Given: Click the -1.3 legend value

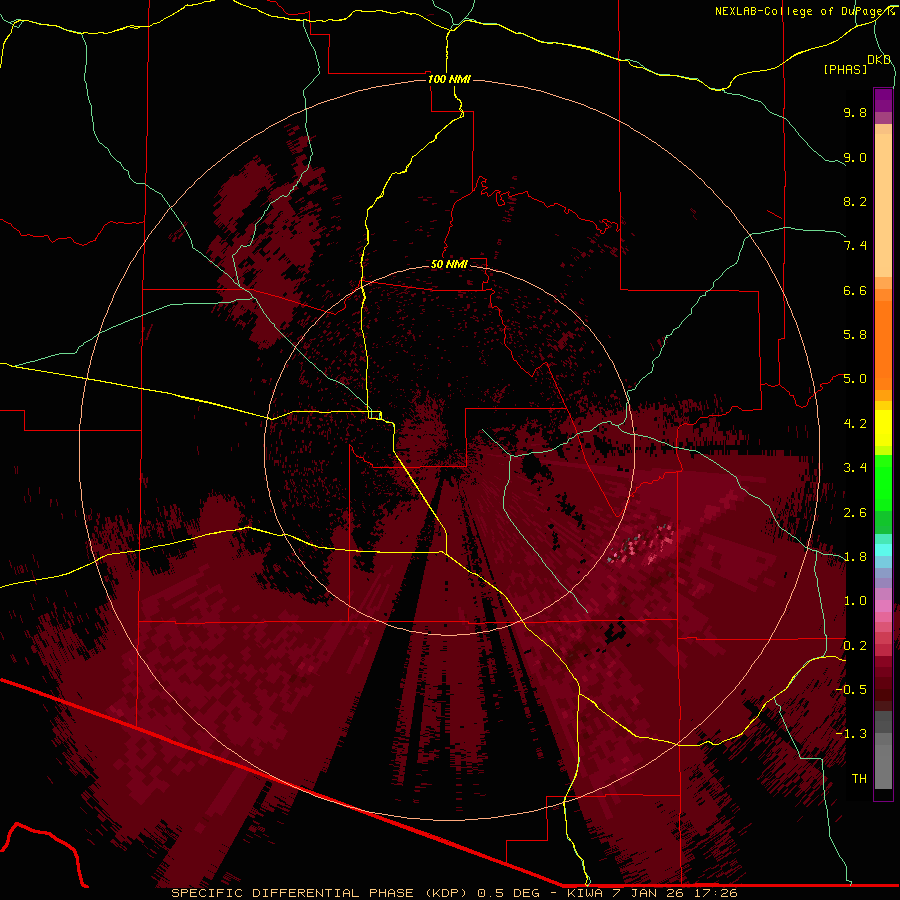Looking at the screenshot, I should point(852,734).
